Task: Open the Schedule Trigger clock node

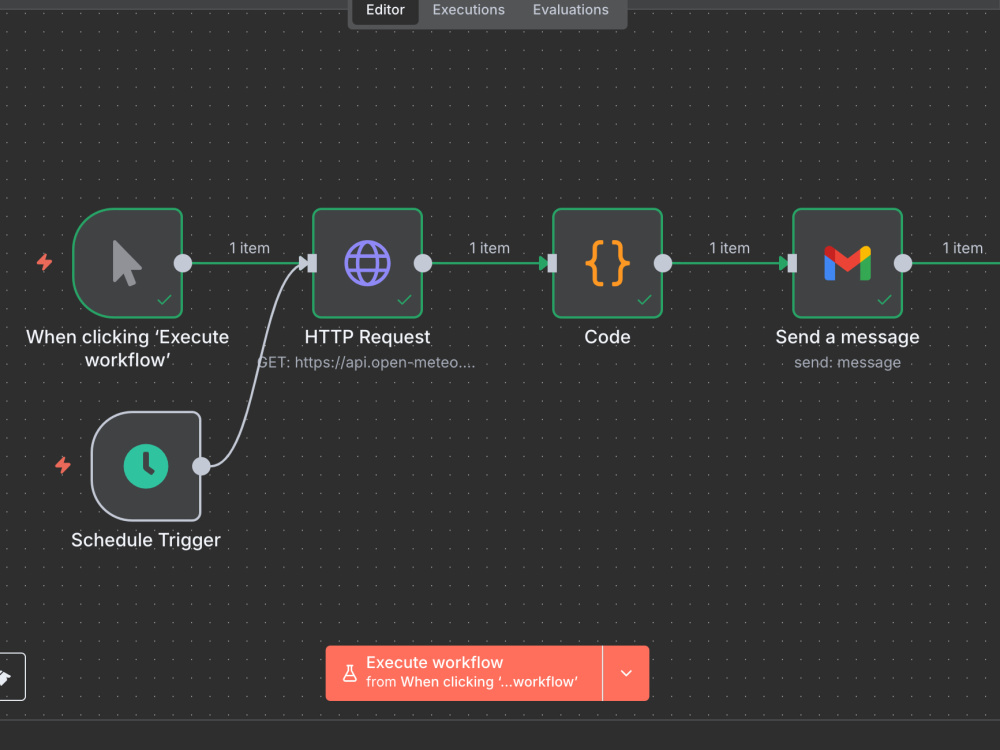Action: click(146, 466)
